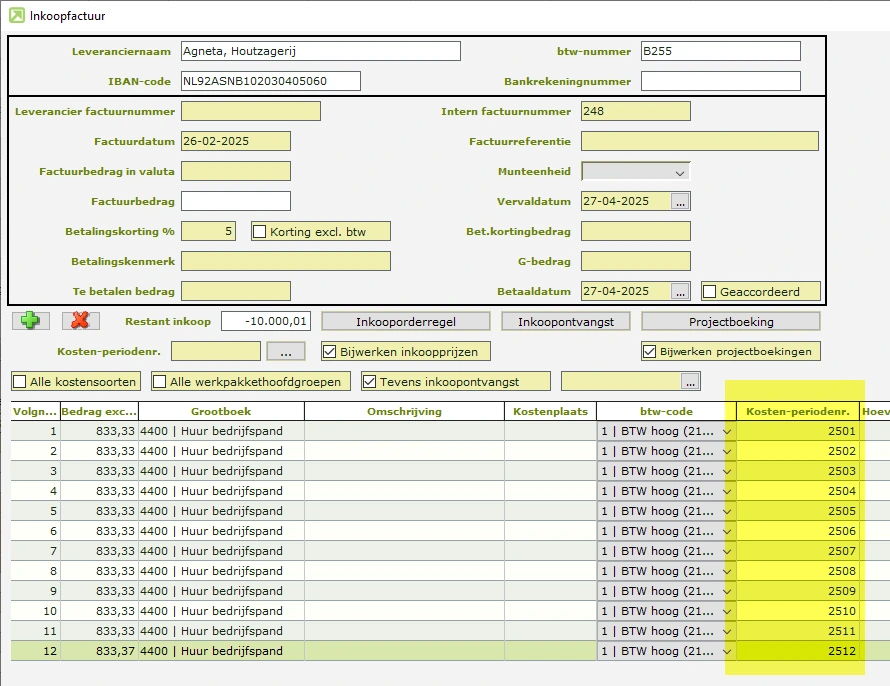Click the Omschrijving column header
This screenshot has height=686, width=890.
coord(404,411)
